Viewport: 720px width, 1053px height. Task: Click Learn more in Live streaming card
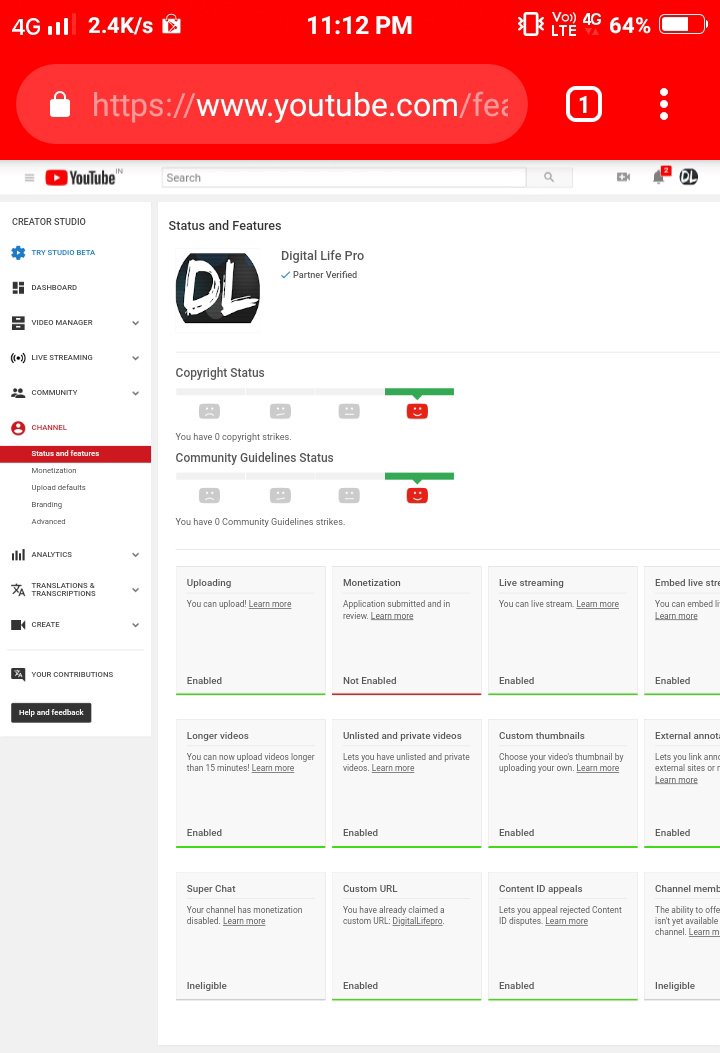tap(598, 604)
